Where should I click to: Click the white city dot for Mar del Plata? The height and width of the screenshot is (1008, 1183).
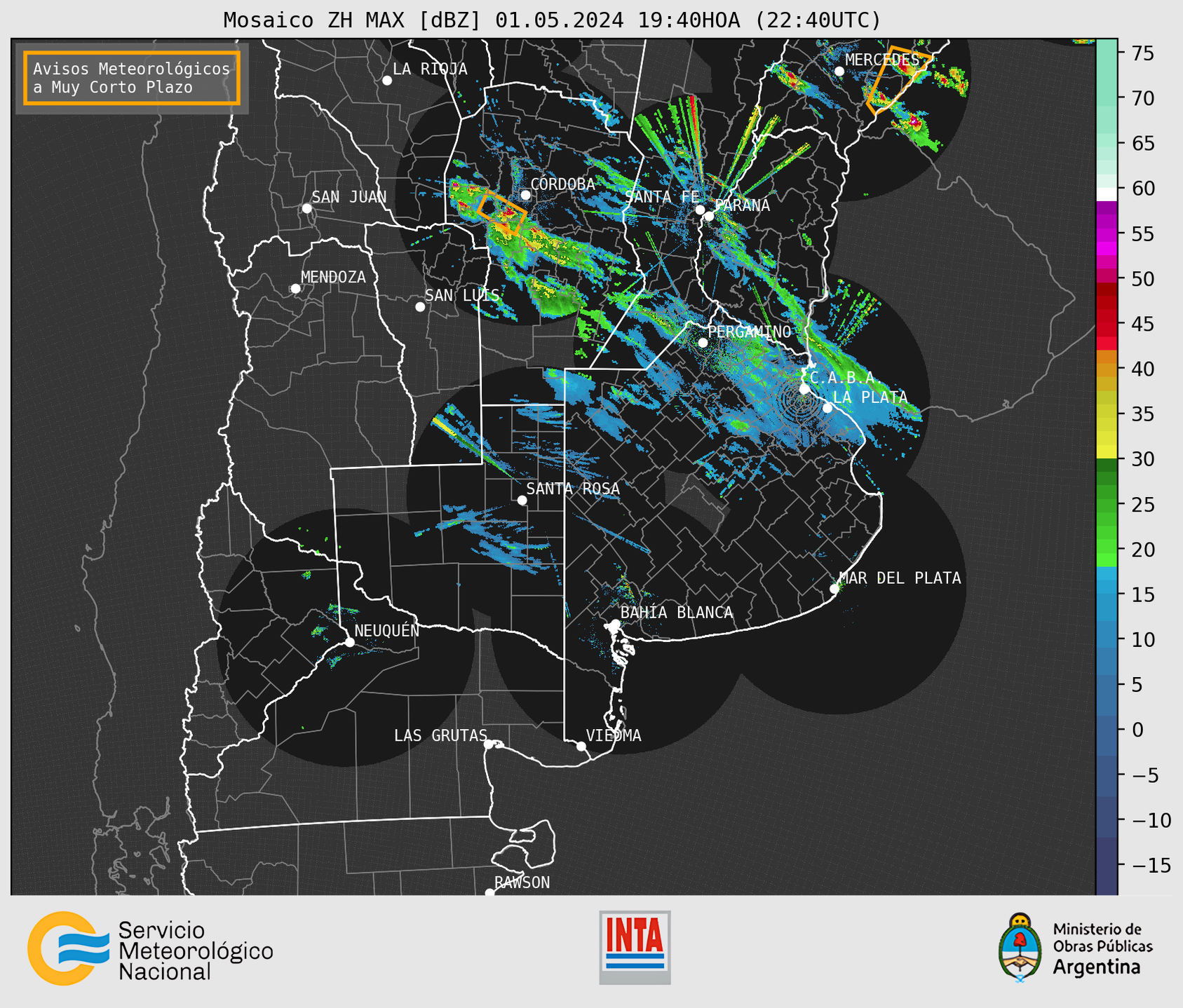(x=834, y=589)
